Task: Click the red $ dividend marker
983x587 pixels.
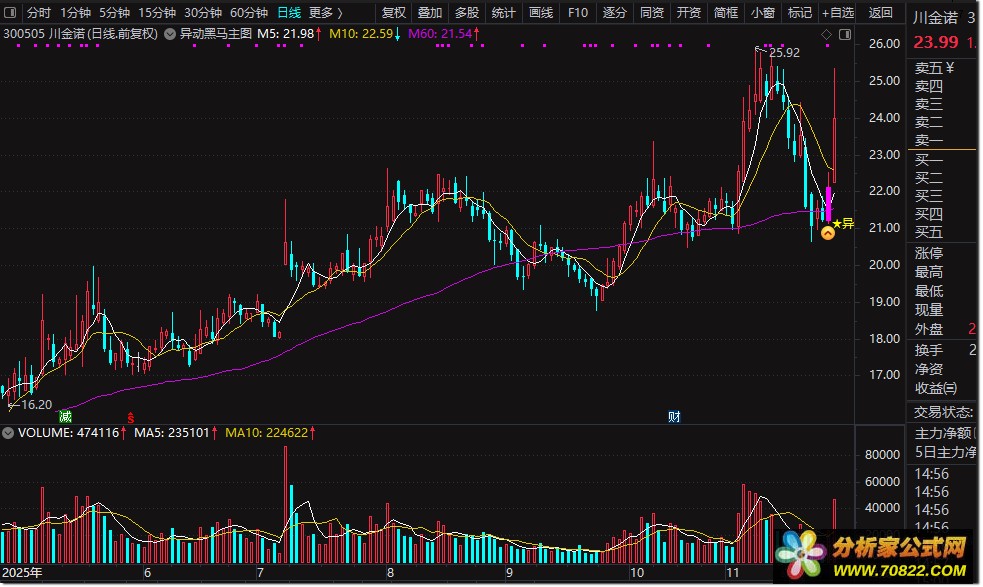Action: click(130, 417)
